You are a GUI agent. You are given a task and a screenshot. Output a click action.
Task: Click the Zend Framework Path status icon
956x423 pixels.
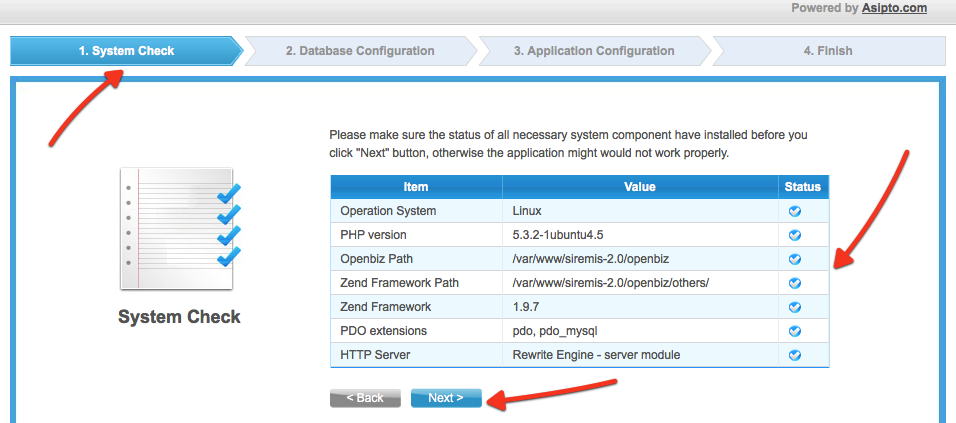point(795,283)
